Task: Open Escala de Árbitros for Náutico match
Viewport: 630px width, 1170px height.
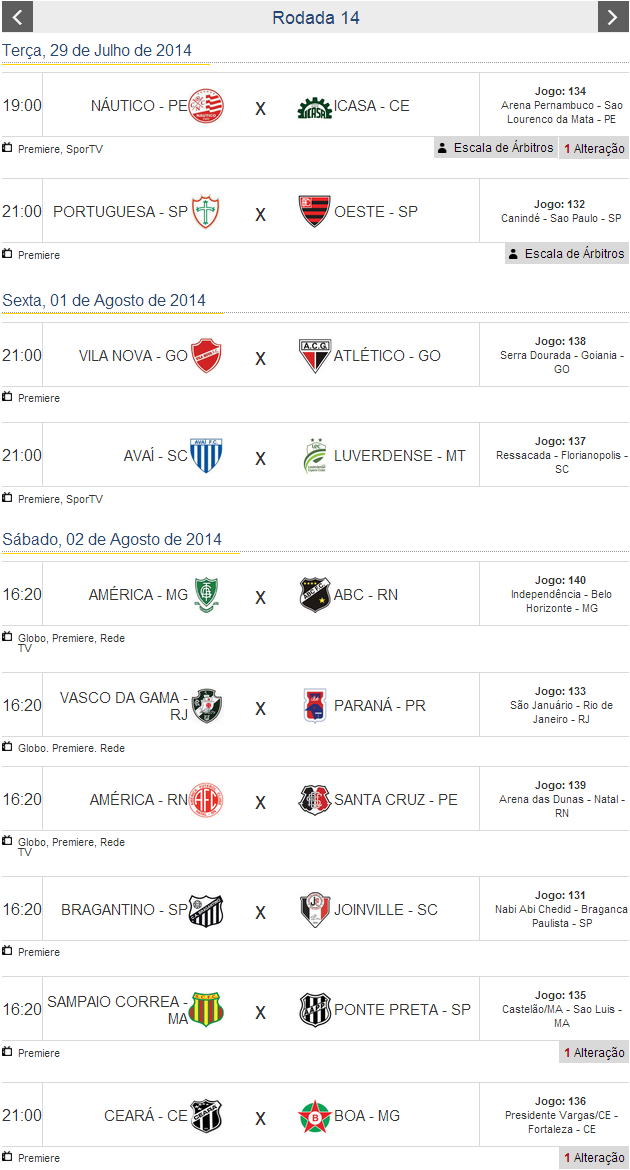Action: [495, 148]
